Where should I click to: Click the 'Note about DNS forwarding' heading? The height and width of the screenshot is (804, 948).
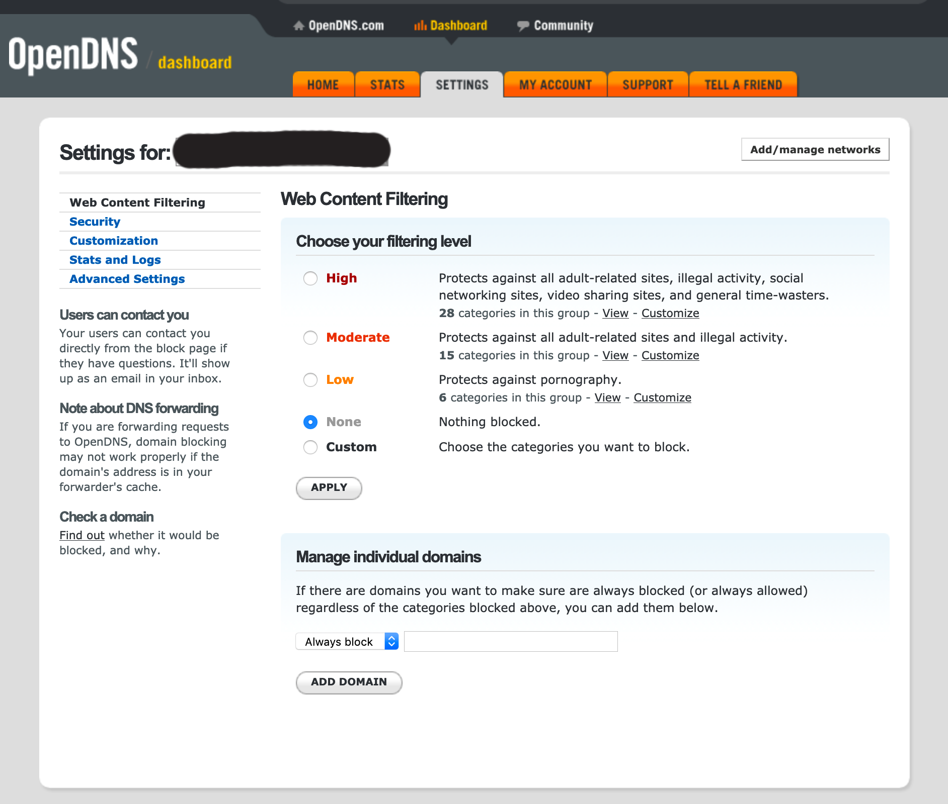[x=139, y=409]
